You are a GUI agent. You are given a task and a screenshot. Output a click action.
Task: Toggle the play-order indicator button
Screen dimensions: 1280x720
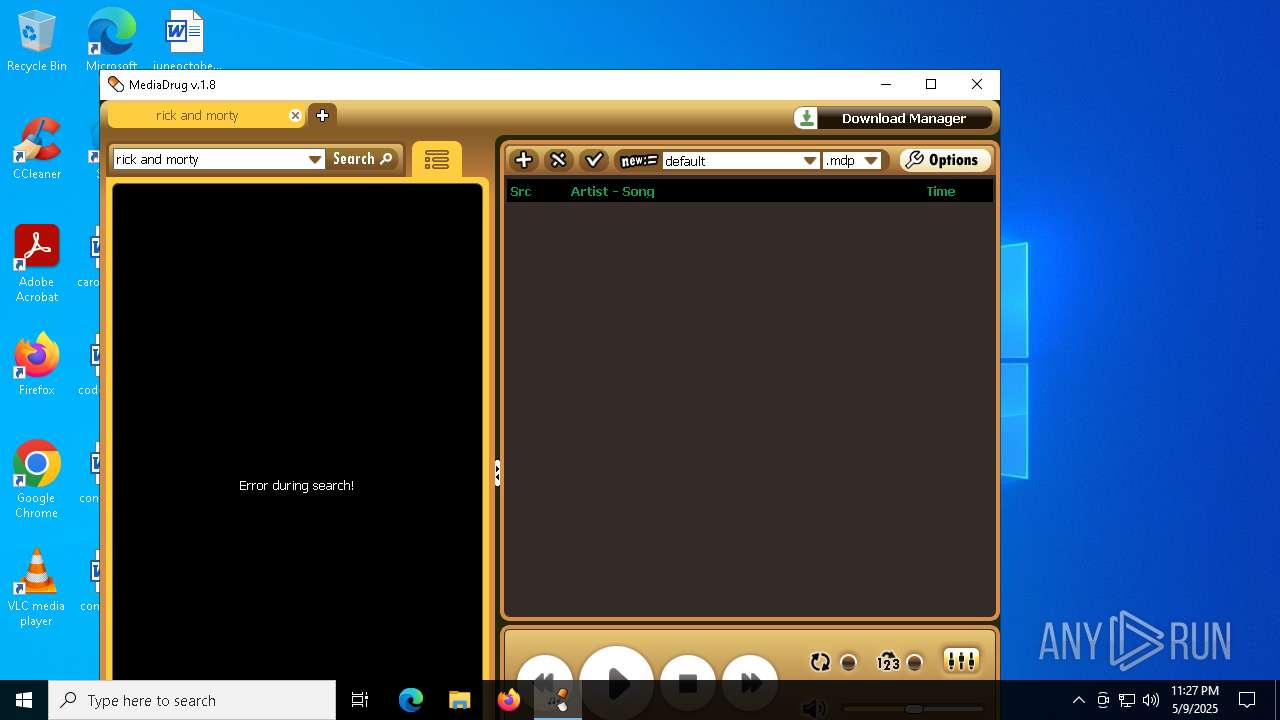coord(914,662)
